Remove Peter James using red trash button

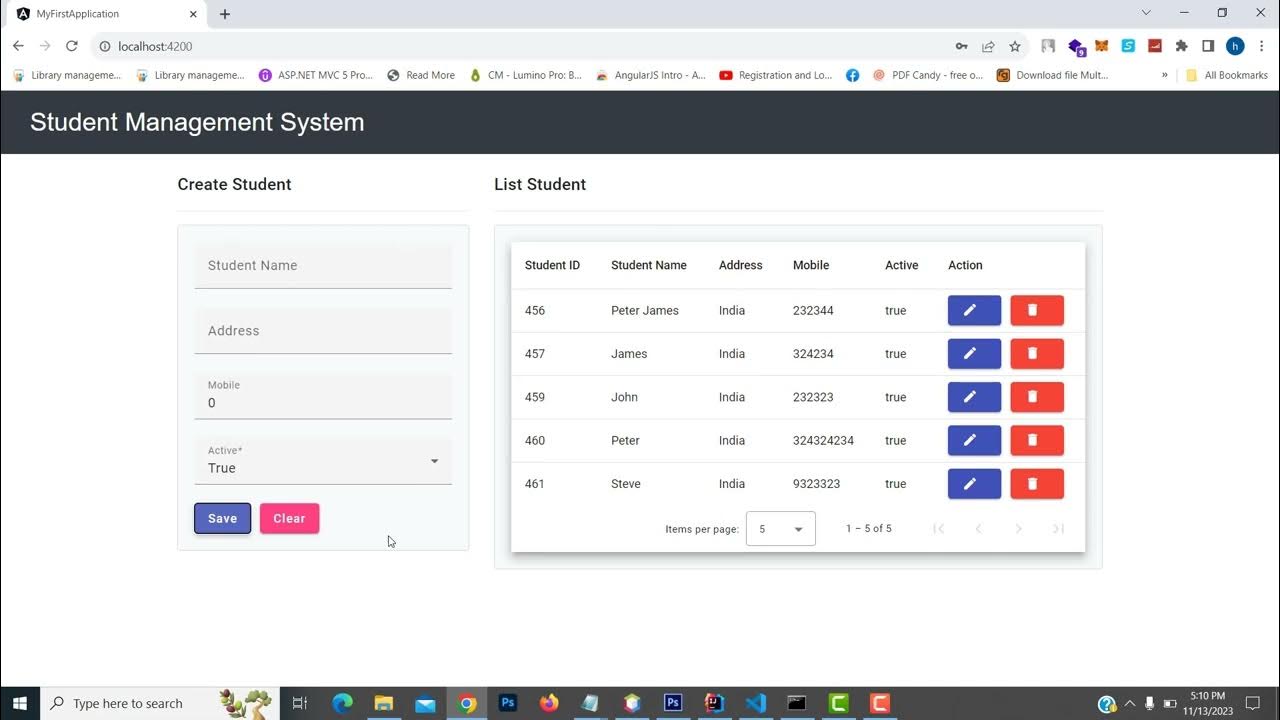coord(1037,311)
